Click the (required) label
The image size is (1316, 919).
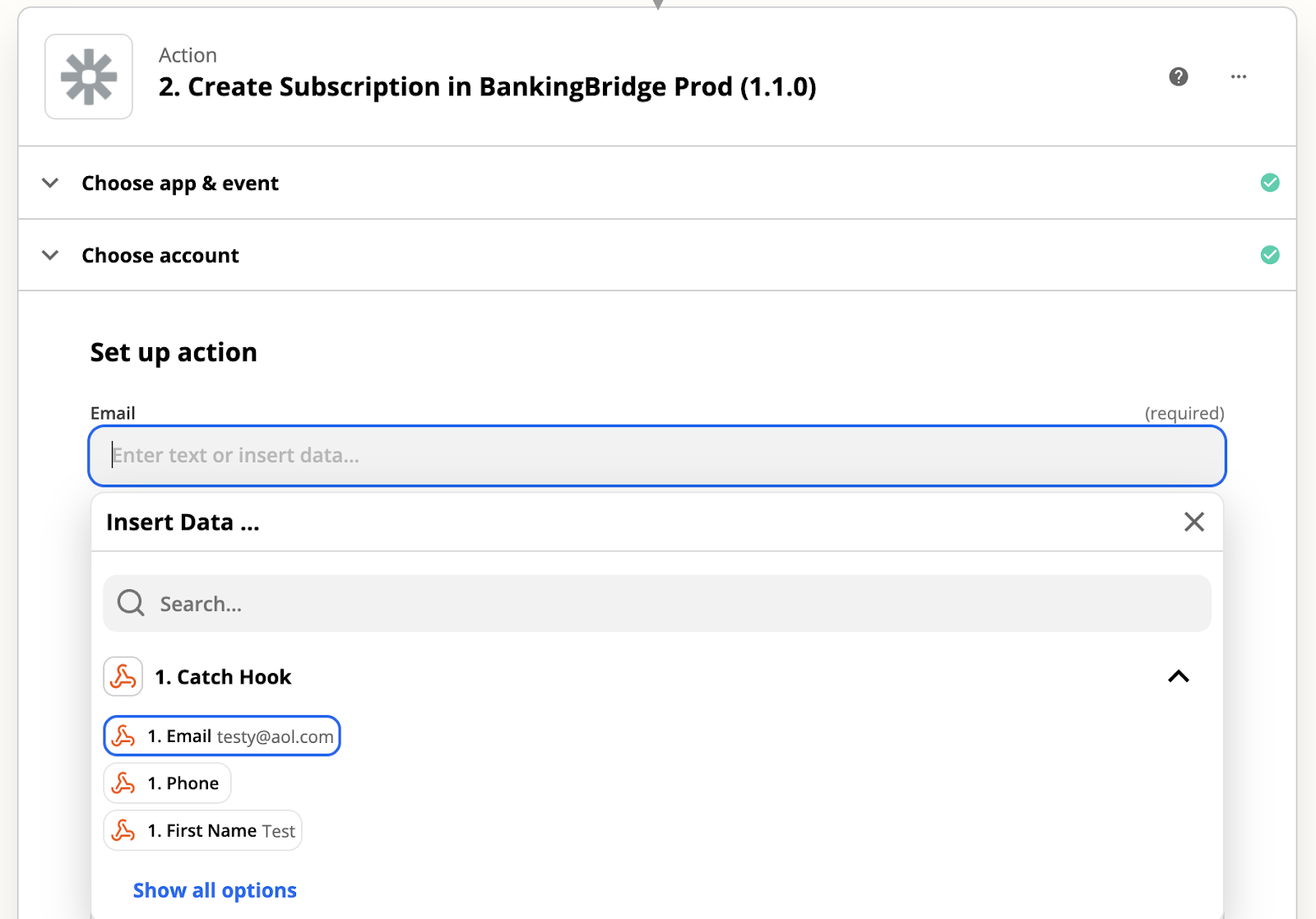(1184, 413)
